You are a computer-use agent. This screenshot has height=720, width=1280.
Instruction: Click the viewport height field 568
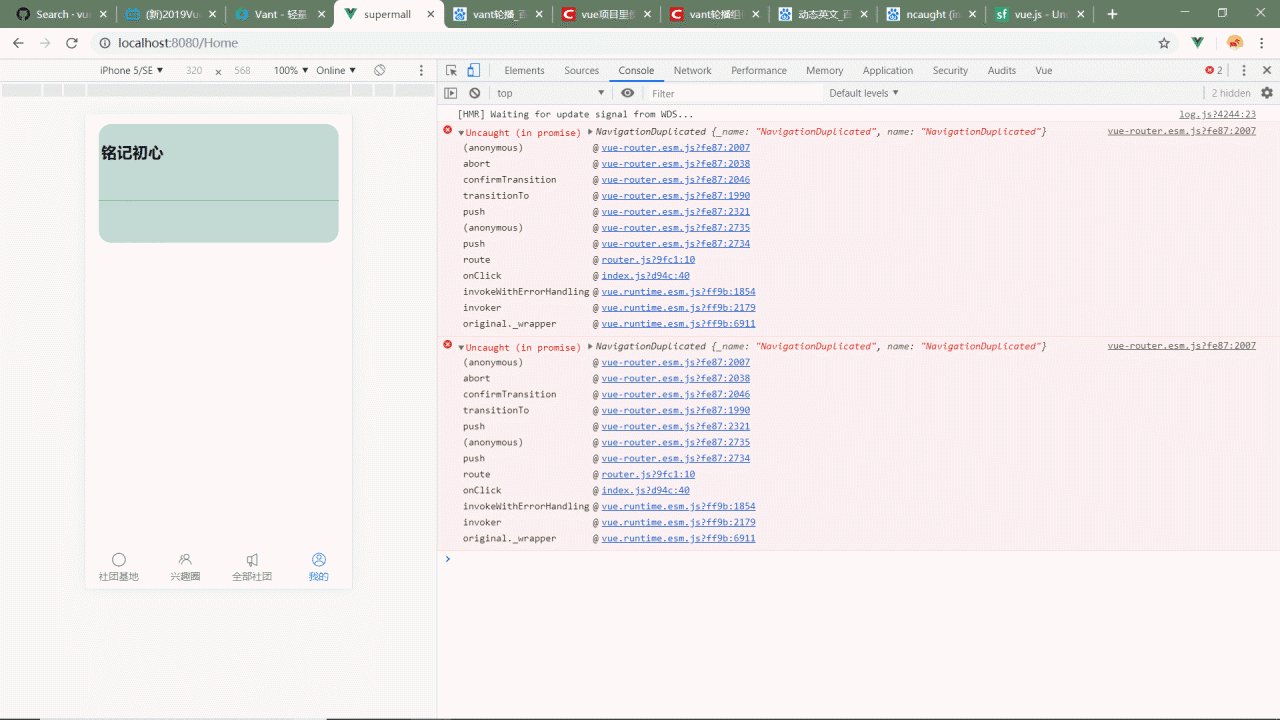click(242, 70)
